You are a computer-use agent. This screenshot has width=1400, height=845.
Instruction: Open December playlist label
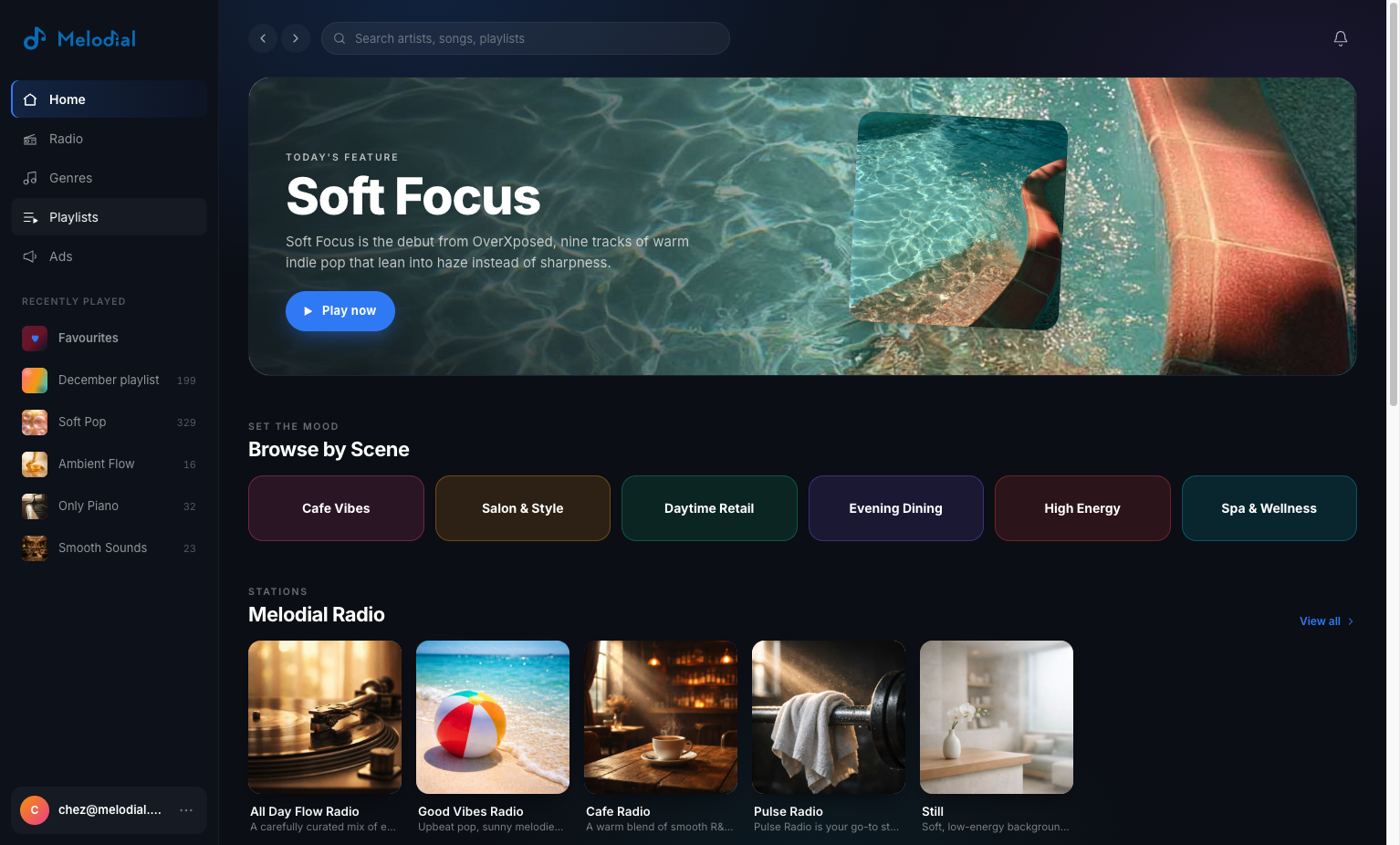(x=109, y=380)
